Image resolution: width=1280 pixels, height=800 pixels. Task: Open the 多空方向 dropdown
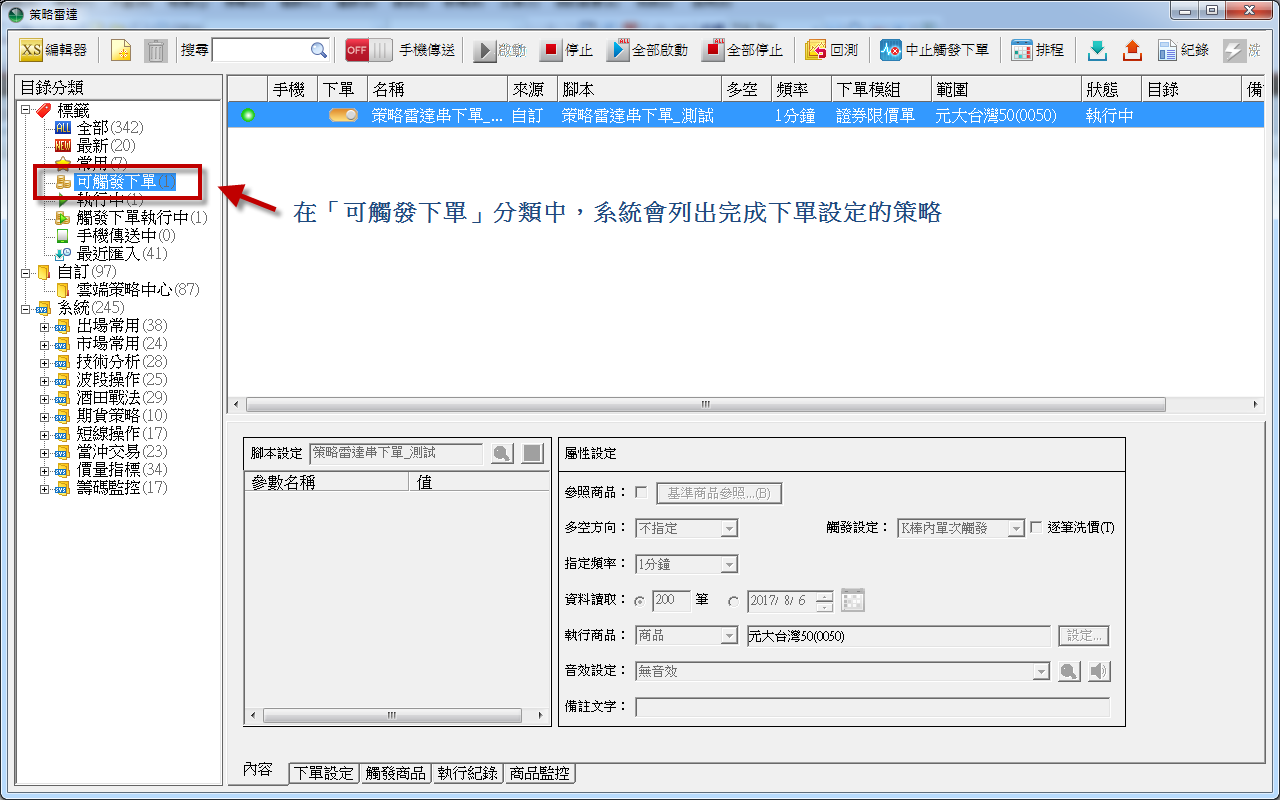coord(729,528)
